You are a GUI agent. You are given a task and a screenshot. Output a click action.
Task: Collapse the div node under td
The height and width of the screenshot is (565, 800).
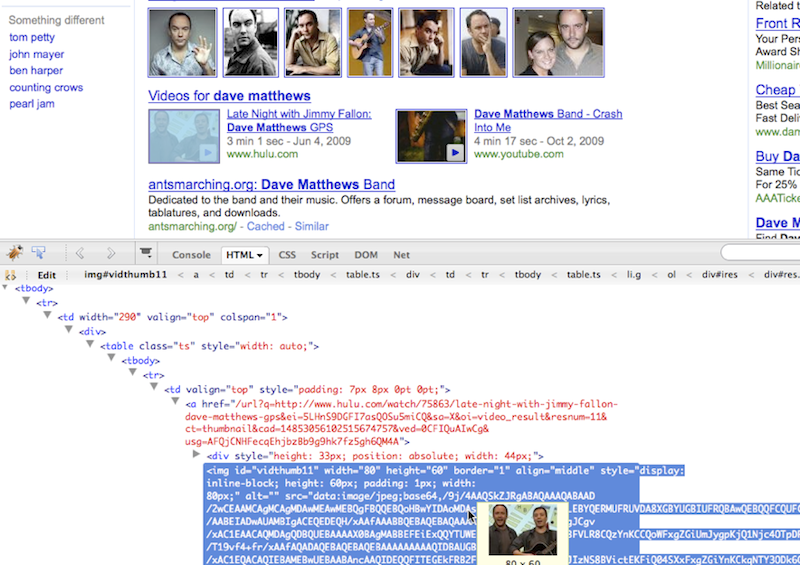(x=69, y=330)
